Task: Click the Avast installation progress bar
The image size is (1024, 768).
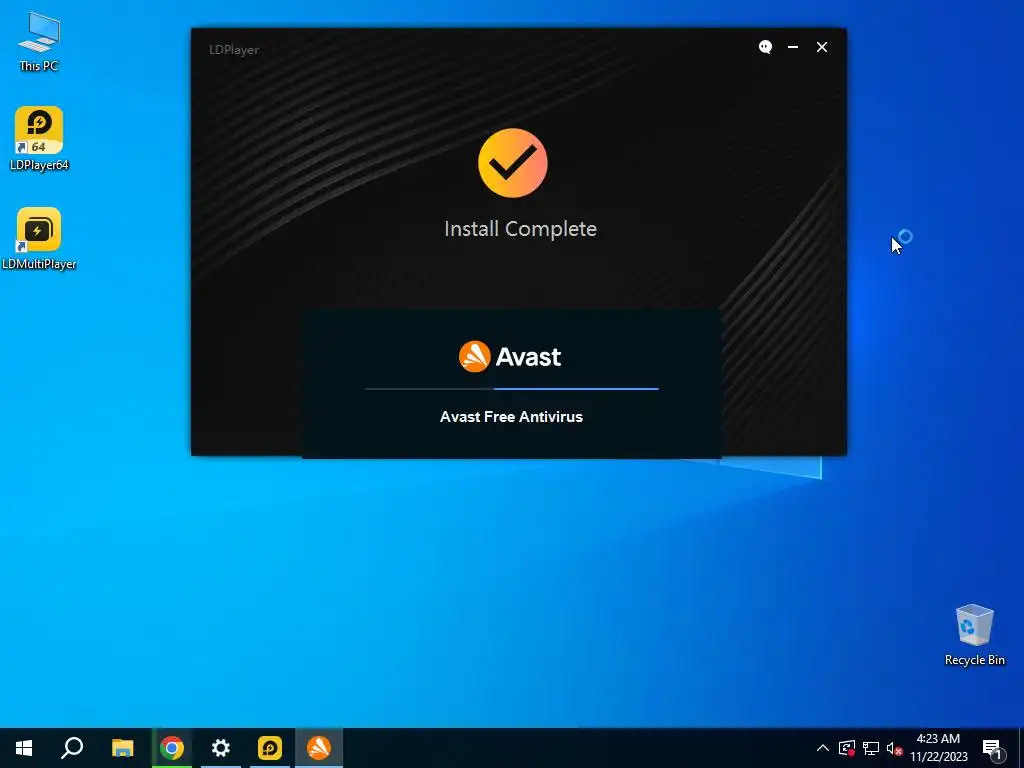Action: tap(512, 389)
